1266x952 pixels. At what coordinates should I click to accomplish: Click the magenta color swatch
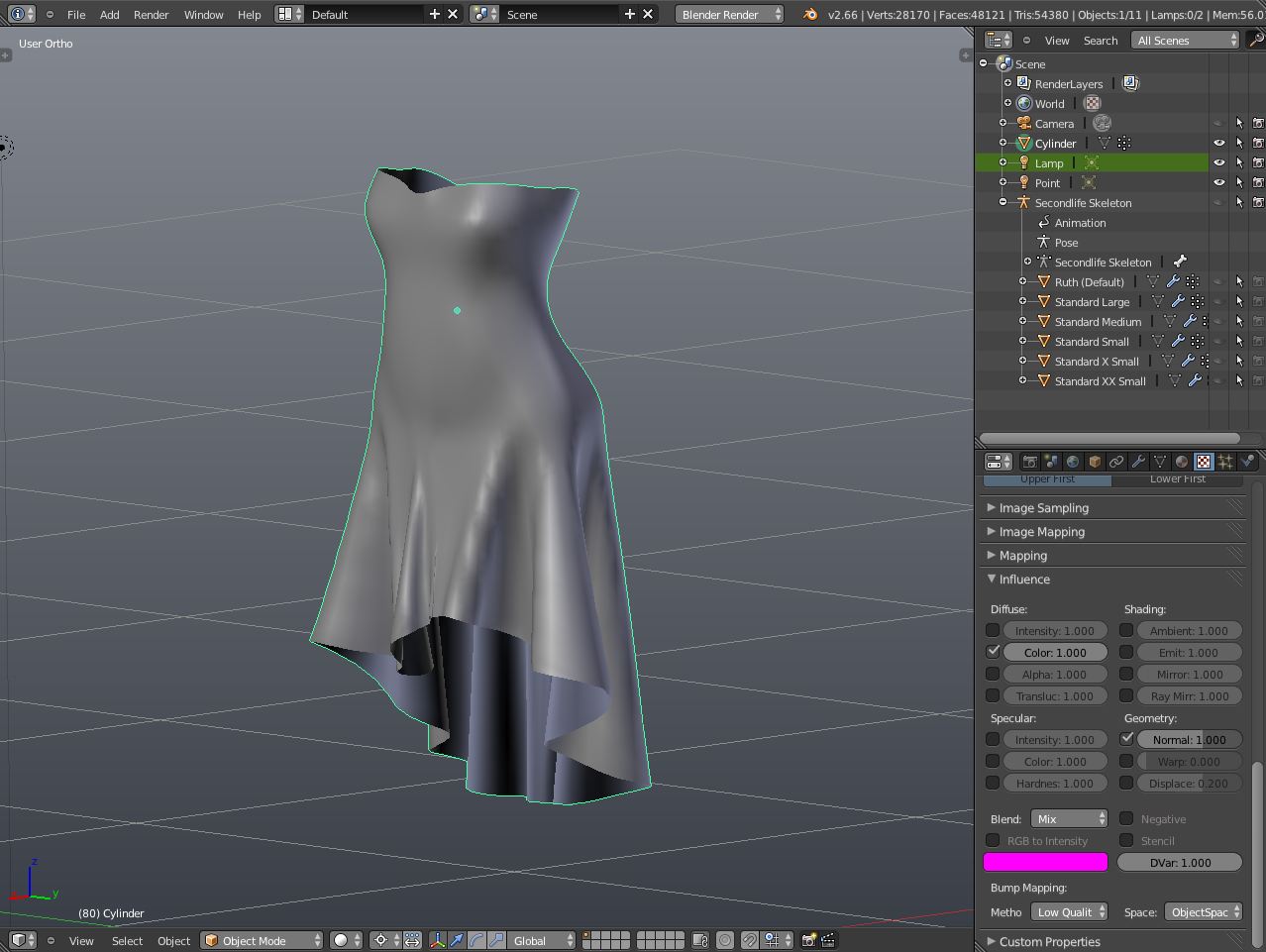[x=1045, y=862]
